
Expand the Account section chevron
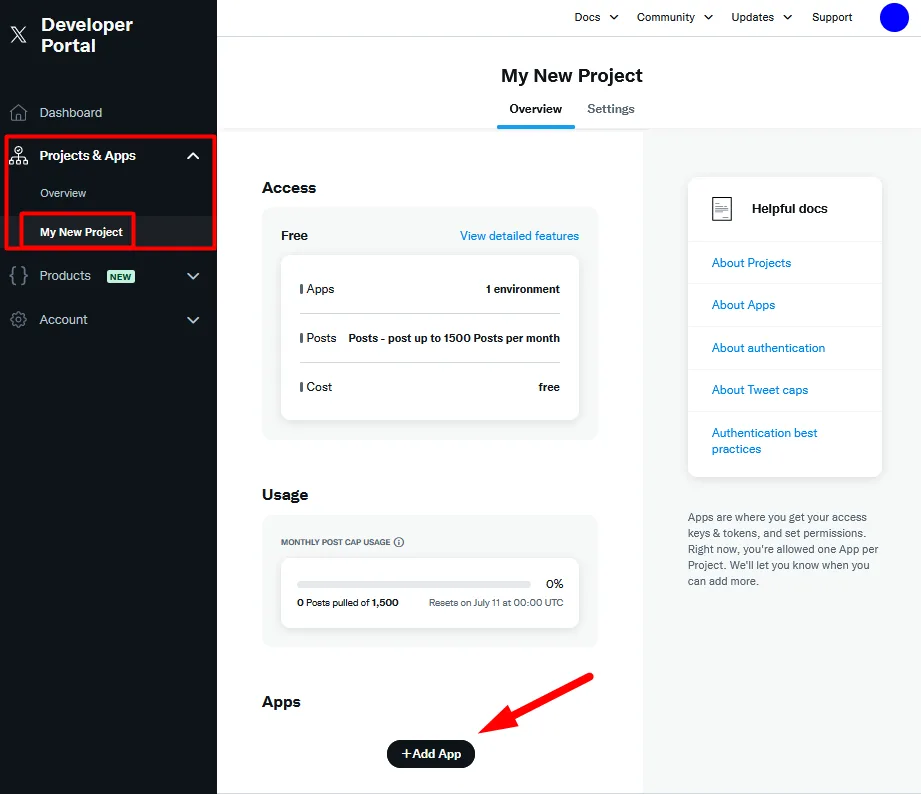pos(193,320)
